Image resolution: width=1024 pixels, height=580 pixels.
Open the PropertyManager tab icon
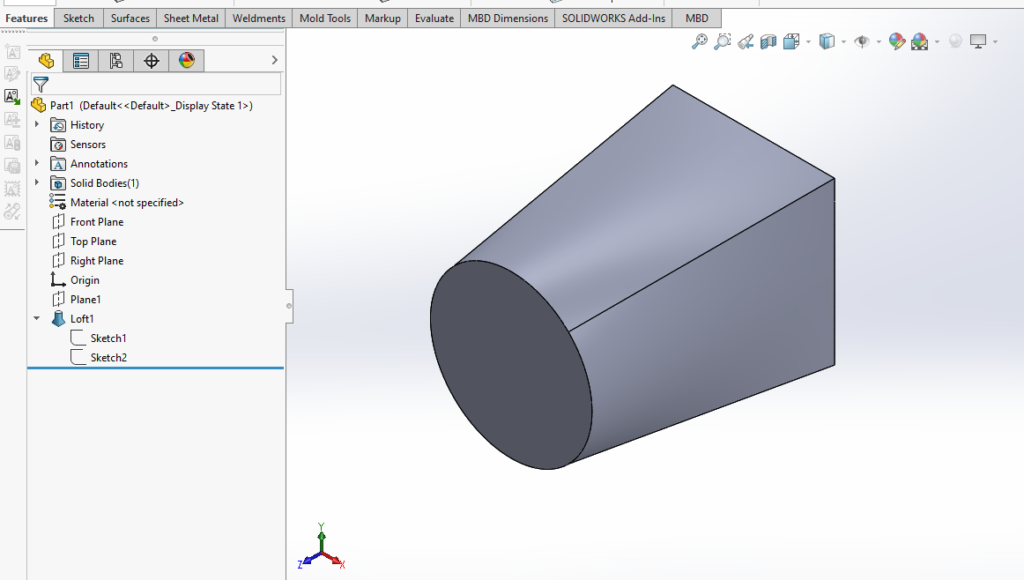[81, 60]
